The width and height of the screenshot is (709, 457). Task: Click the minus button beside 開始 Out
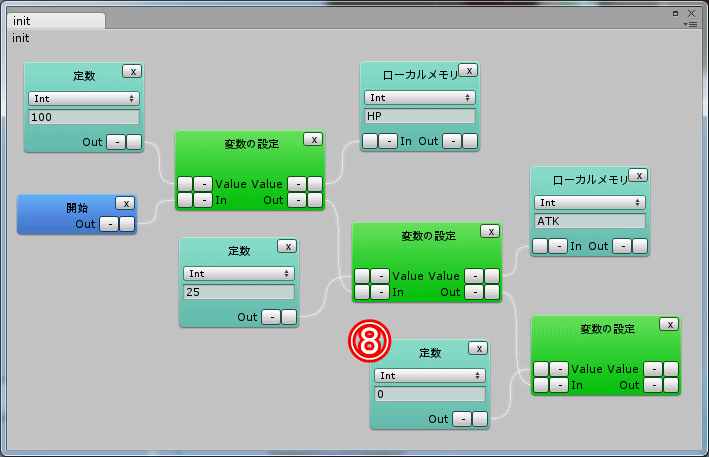(x=109, y=224)
